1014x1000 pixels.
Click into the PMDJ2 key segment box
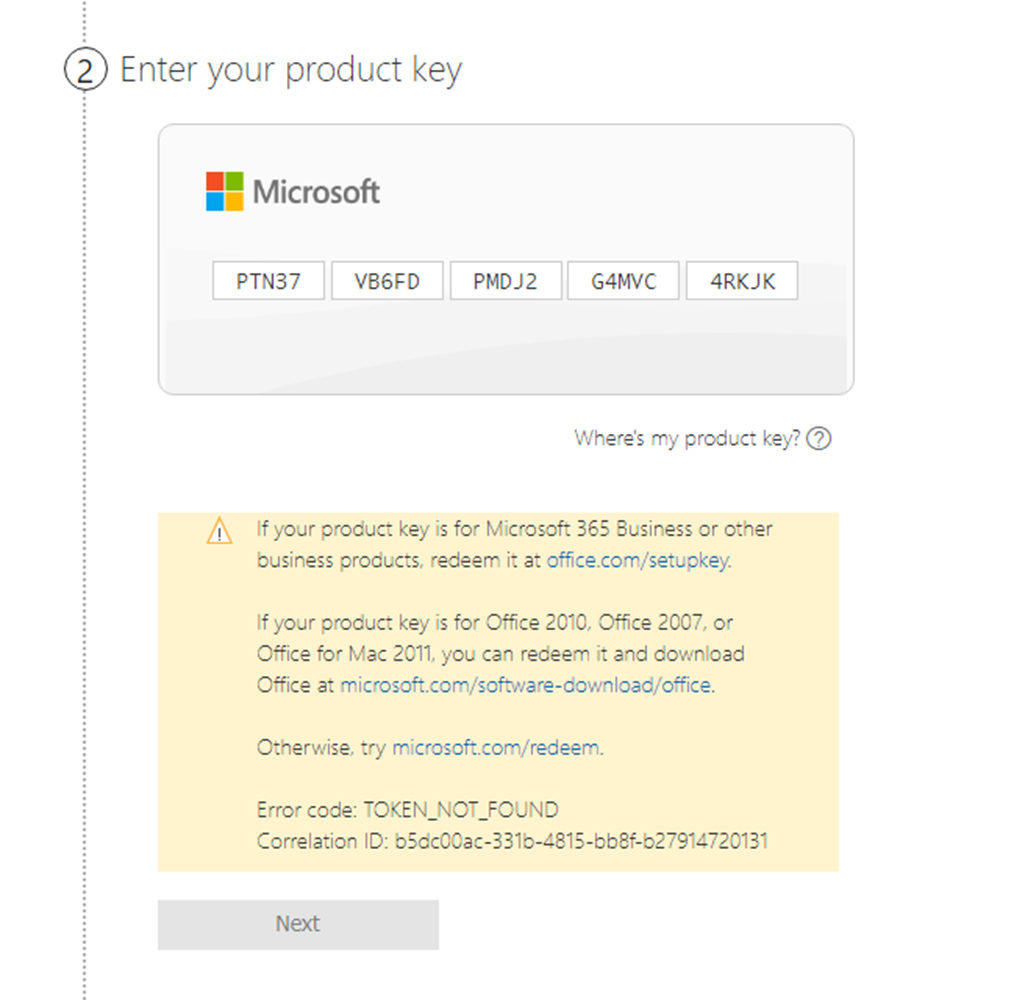[505, 281]
